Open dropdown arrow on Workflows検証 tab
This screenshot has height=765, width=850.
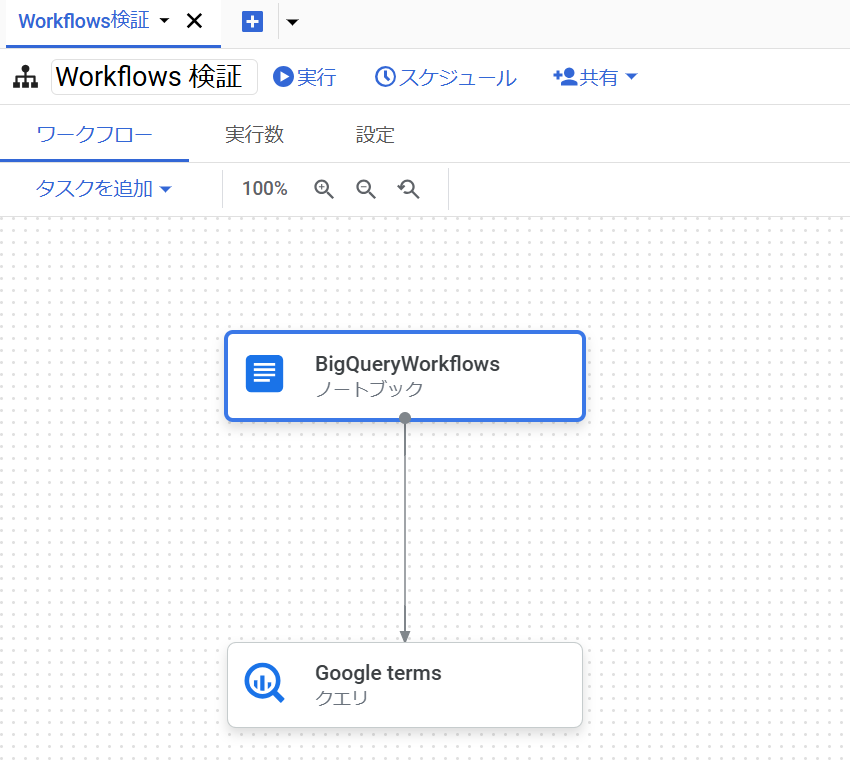tap(164, 21)
